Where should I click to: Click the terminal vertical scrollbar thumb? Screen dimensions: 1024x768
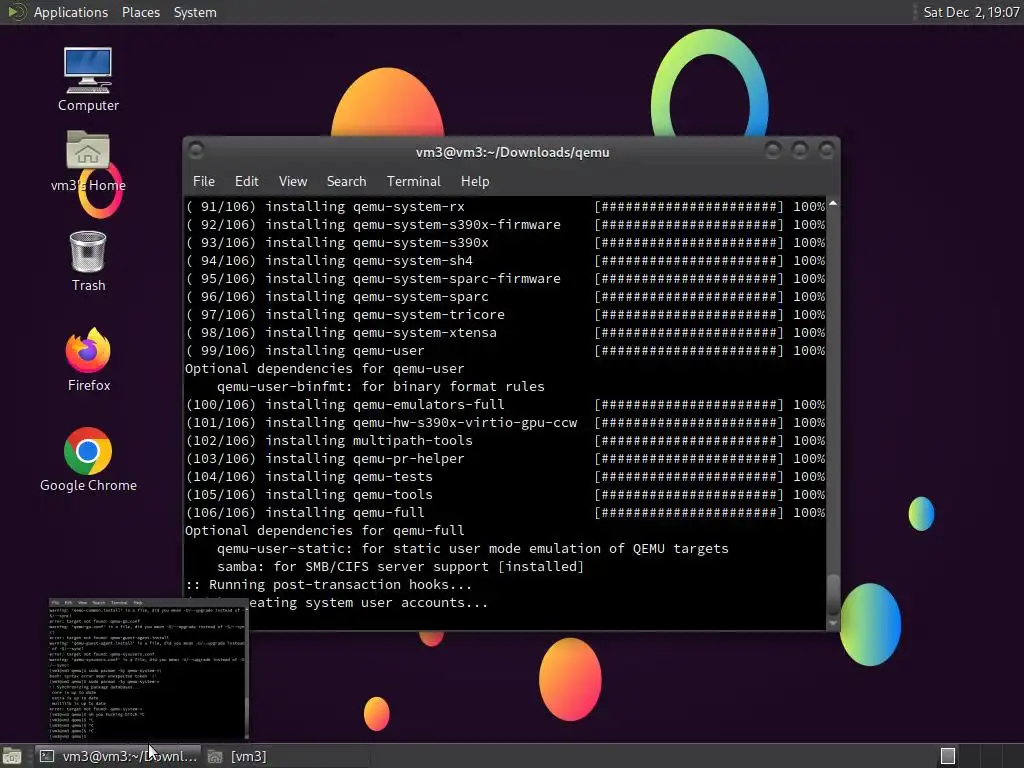(833, 593)
